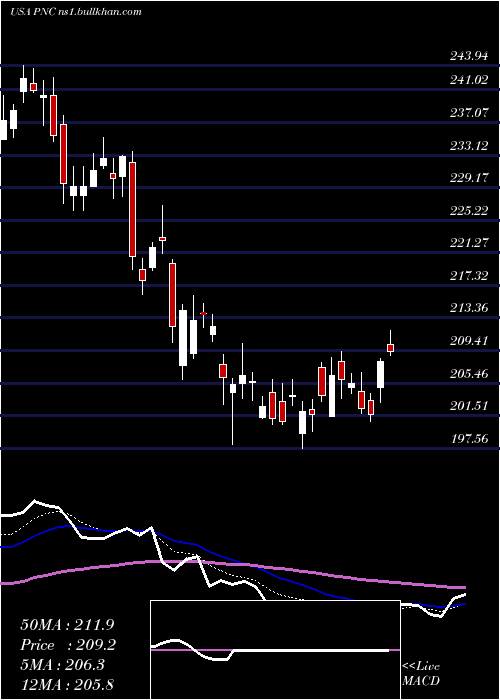
Task: Click the Price : 209.2 readout
Action: [x=68, y=645]
